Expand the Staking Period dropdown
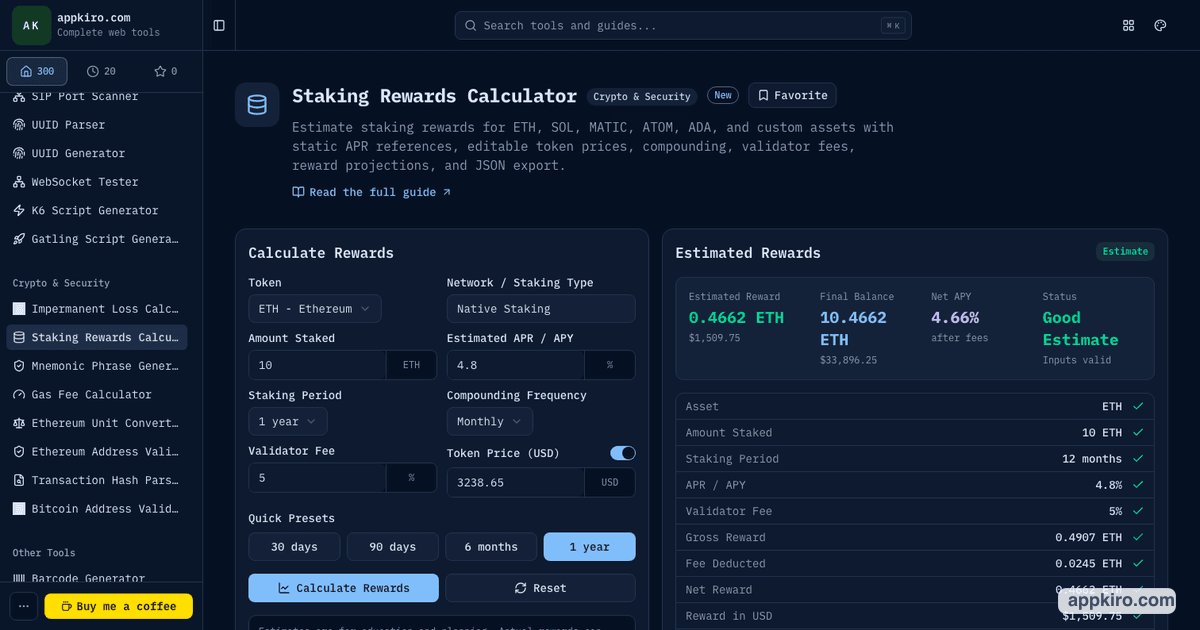The height and width of the screenshot is (630, 1200). click(x=287, y=422)
